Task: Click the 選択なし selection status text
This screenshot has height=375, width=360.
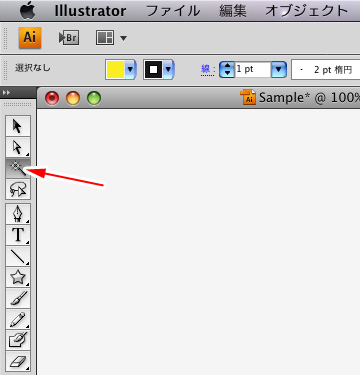Action: (32, 68)
